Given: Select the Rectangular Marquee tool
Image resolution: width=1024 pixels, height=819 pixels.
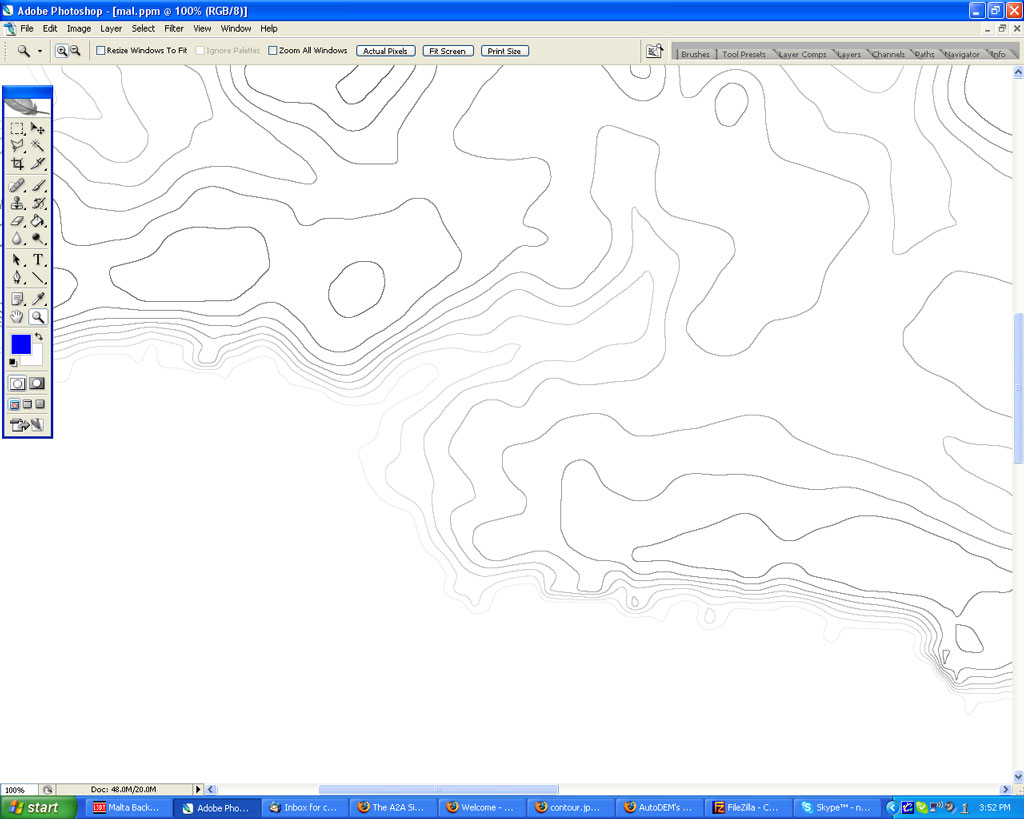Looking at the screenshot, I should click(17, 128).
